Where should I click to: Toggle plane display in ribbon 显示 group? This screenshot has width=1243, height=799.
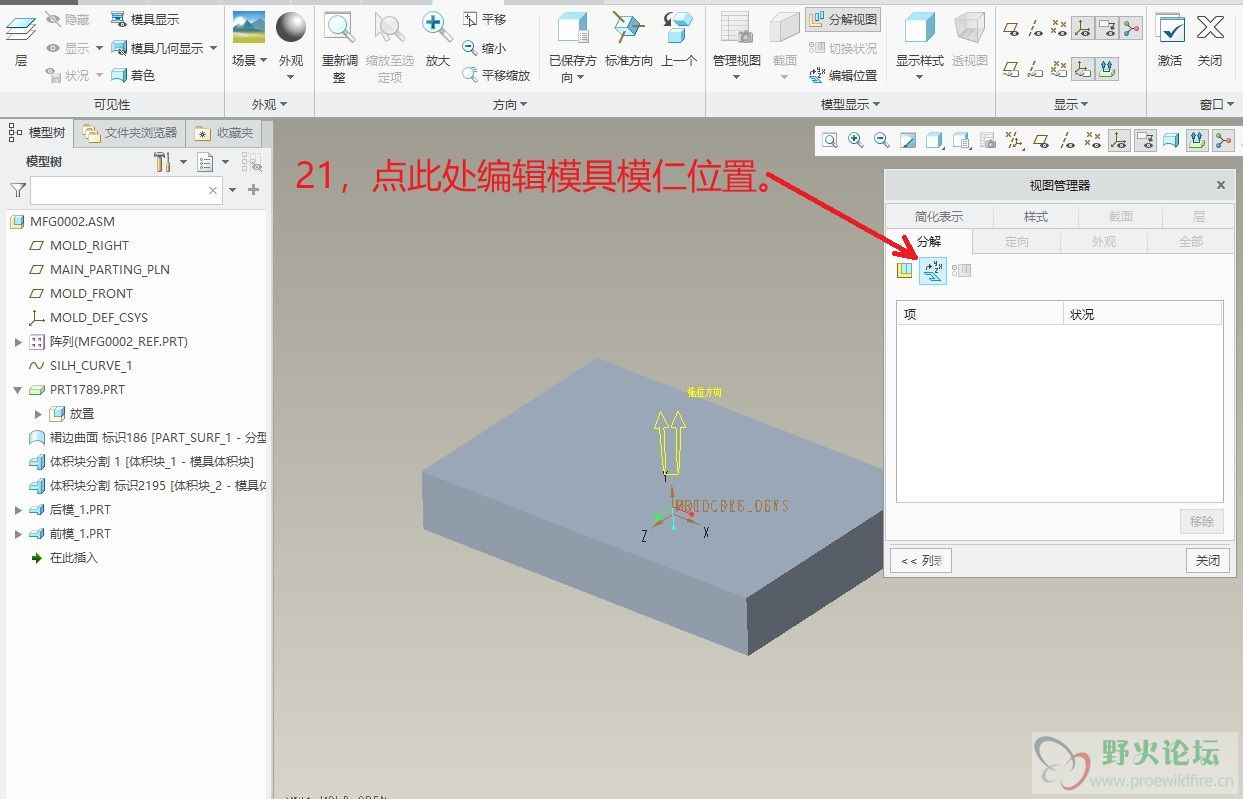1012,29
